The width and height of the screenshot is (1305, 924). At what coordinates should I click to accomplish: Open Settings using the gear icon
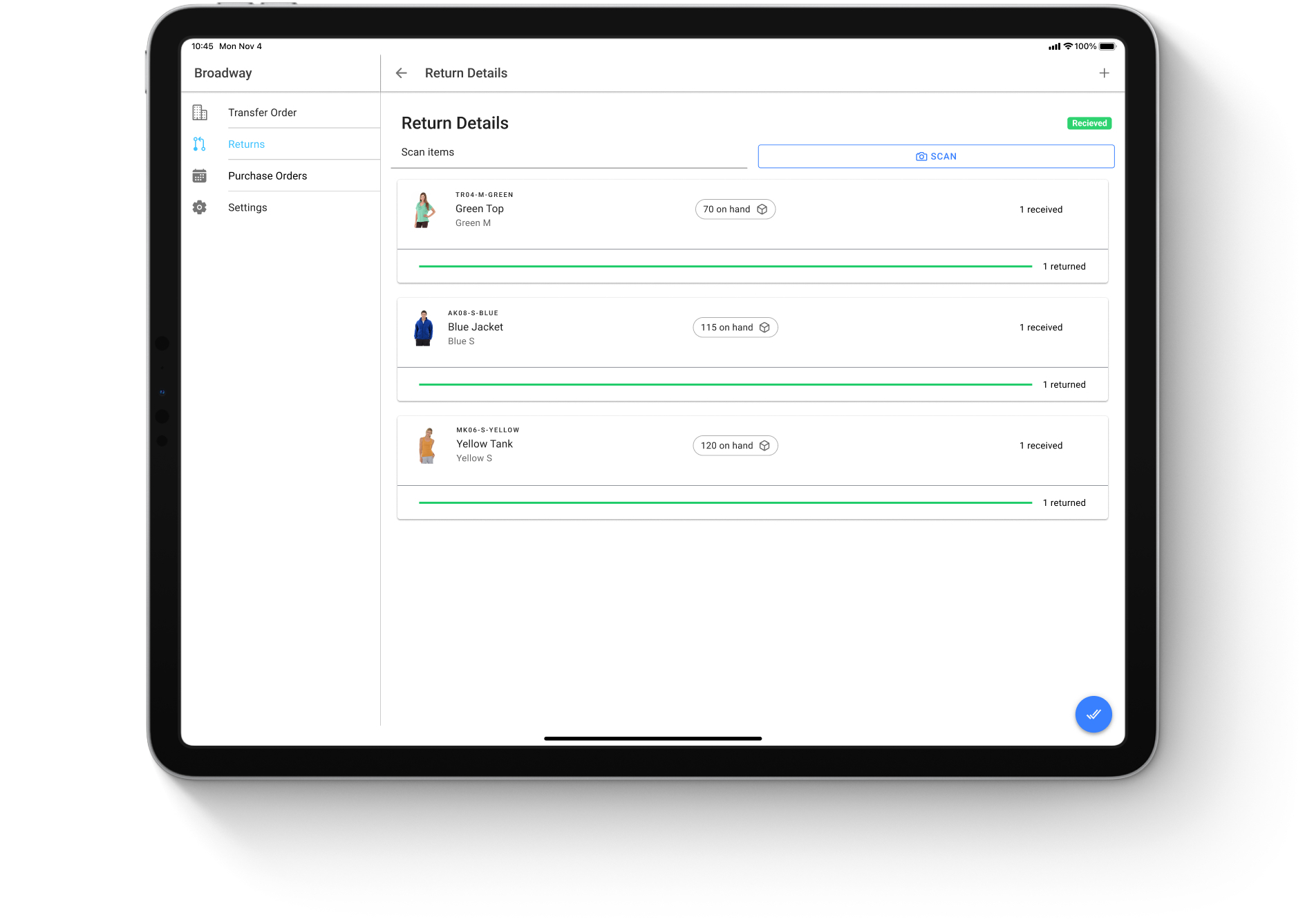[x=200, y=207]
